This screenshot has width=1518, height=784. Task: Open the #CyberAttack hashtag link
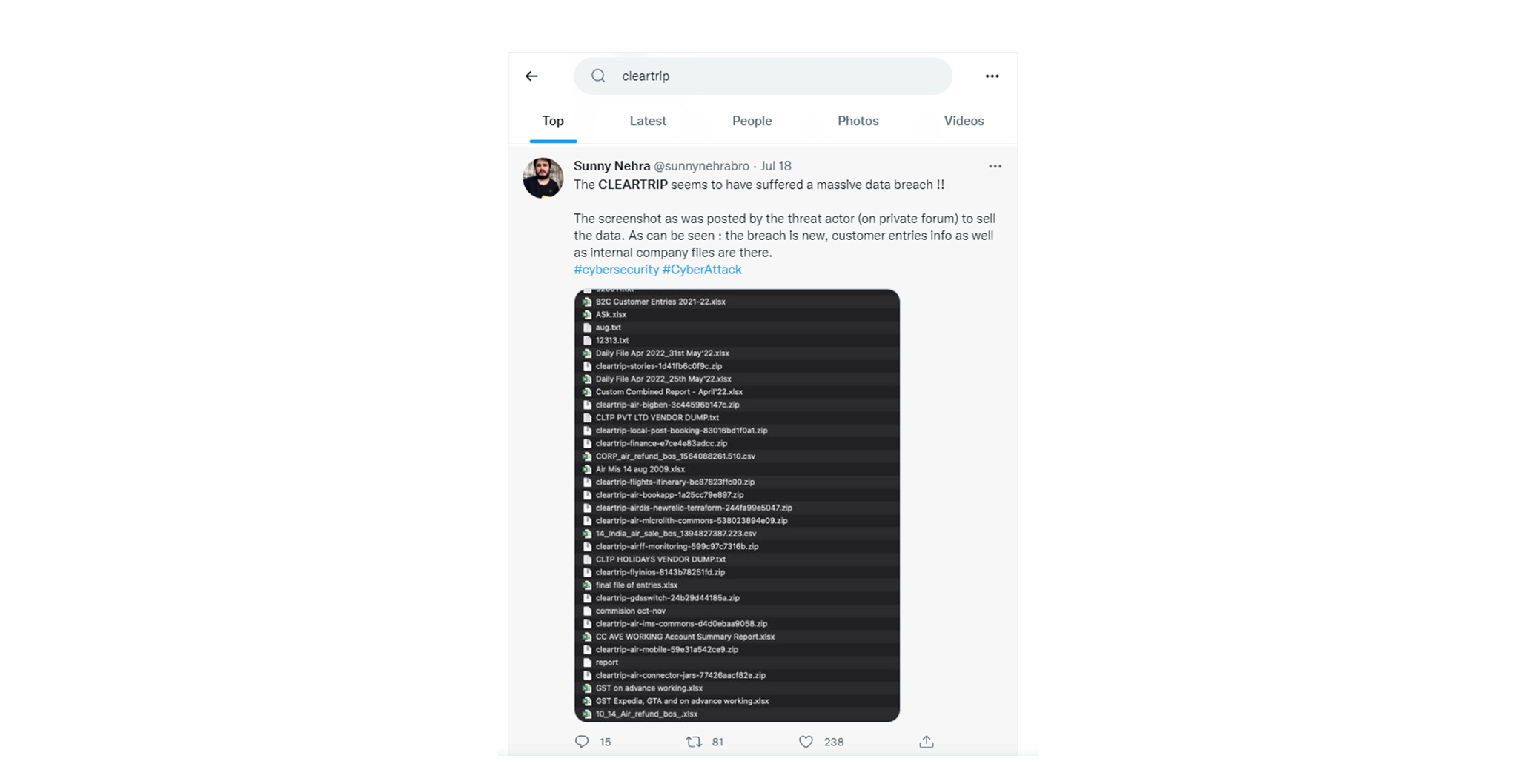point(702,270)
